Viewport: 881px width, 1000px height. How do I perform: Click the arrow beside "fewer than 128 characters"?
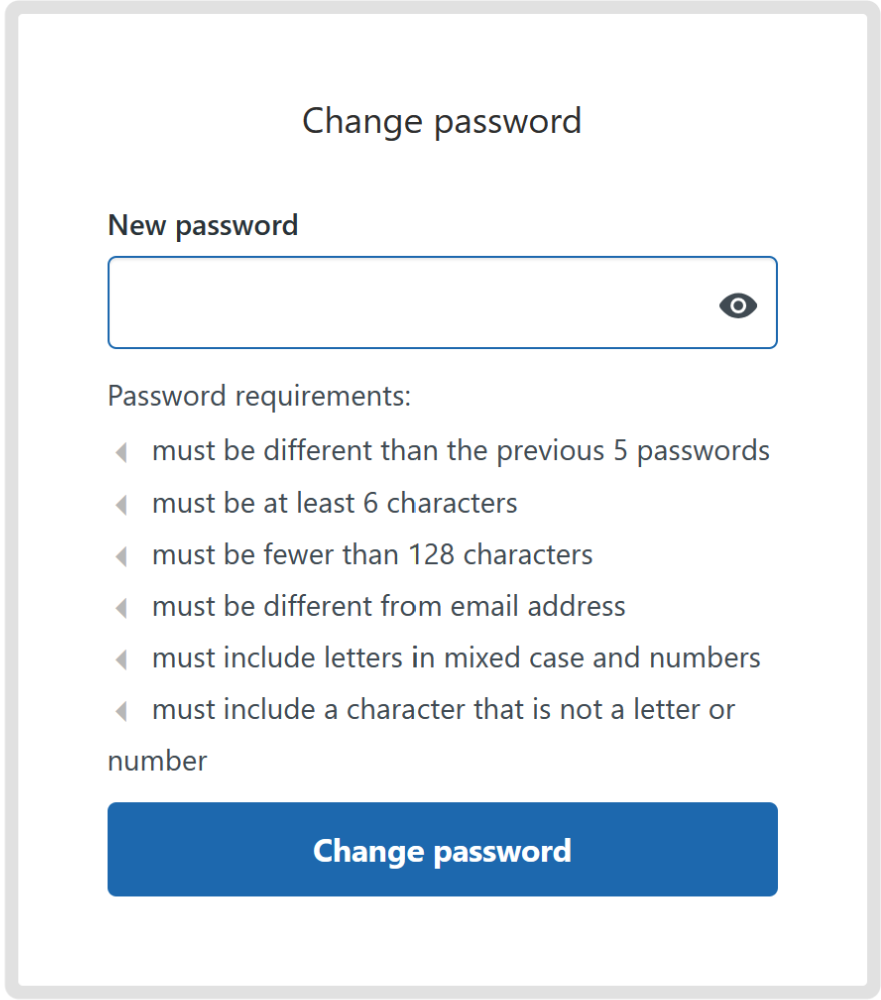[123, 555]
